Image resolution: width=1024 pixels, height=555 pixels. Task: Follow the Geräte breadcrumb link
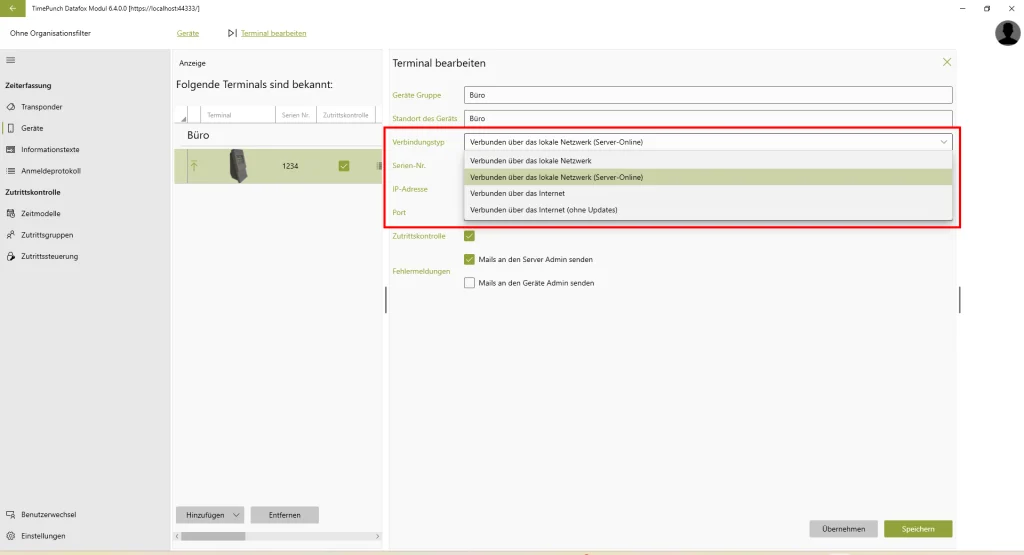pyautogui.click(x=187, y=33)
